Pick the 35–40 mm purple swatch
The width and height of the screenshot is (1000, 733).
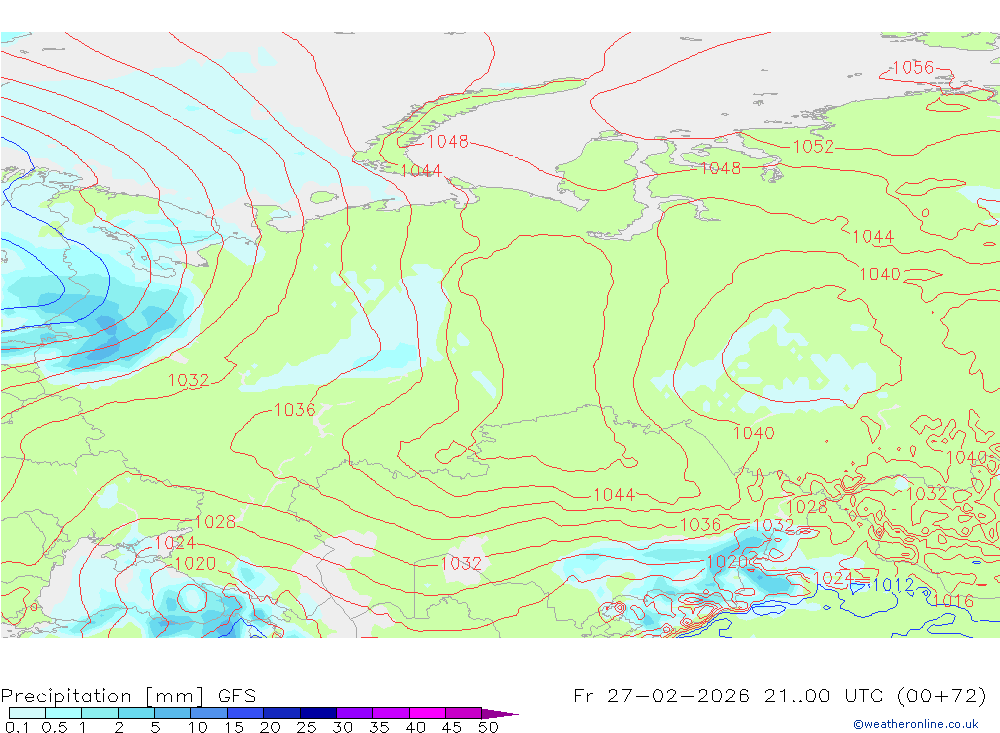(x=390, y=713)
